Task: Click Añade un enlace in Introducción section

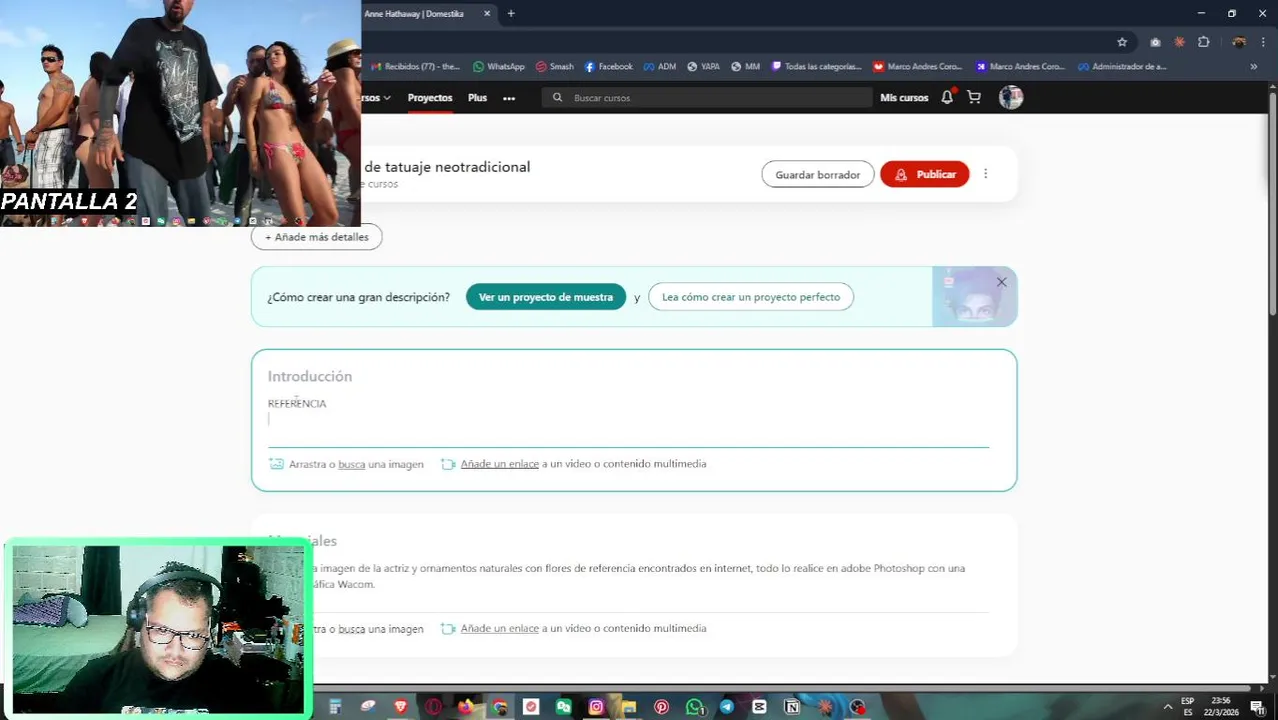Action: click(x=499, y=464)
